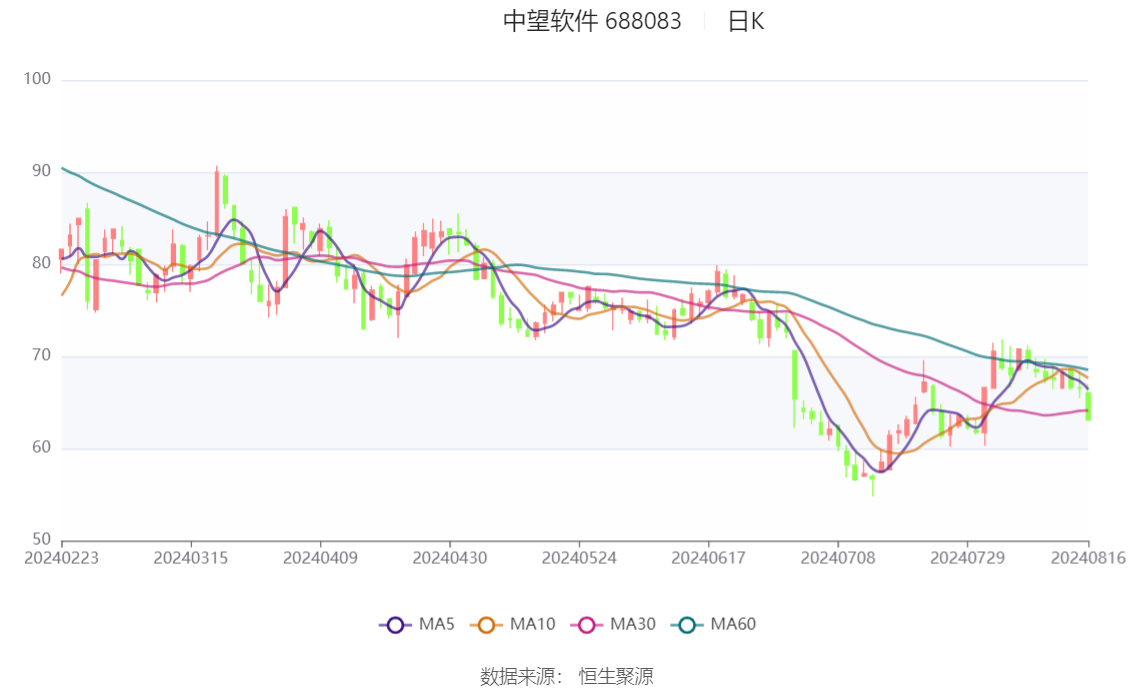Click the 100 price axis label
The height and width of the screenshot is (689, 1134).
coord(37,79)
